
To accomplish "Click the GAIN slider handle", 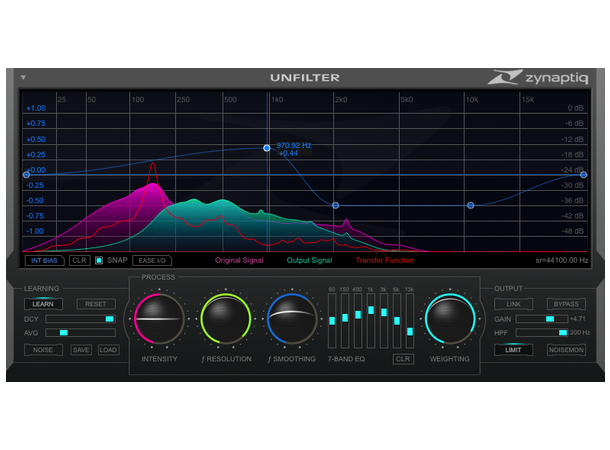I will click(x=550, y=319).
